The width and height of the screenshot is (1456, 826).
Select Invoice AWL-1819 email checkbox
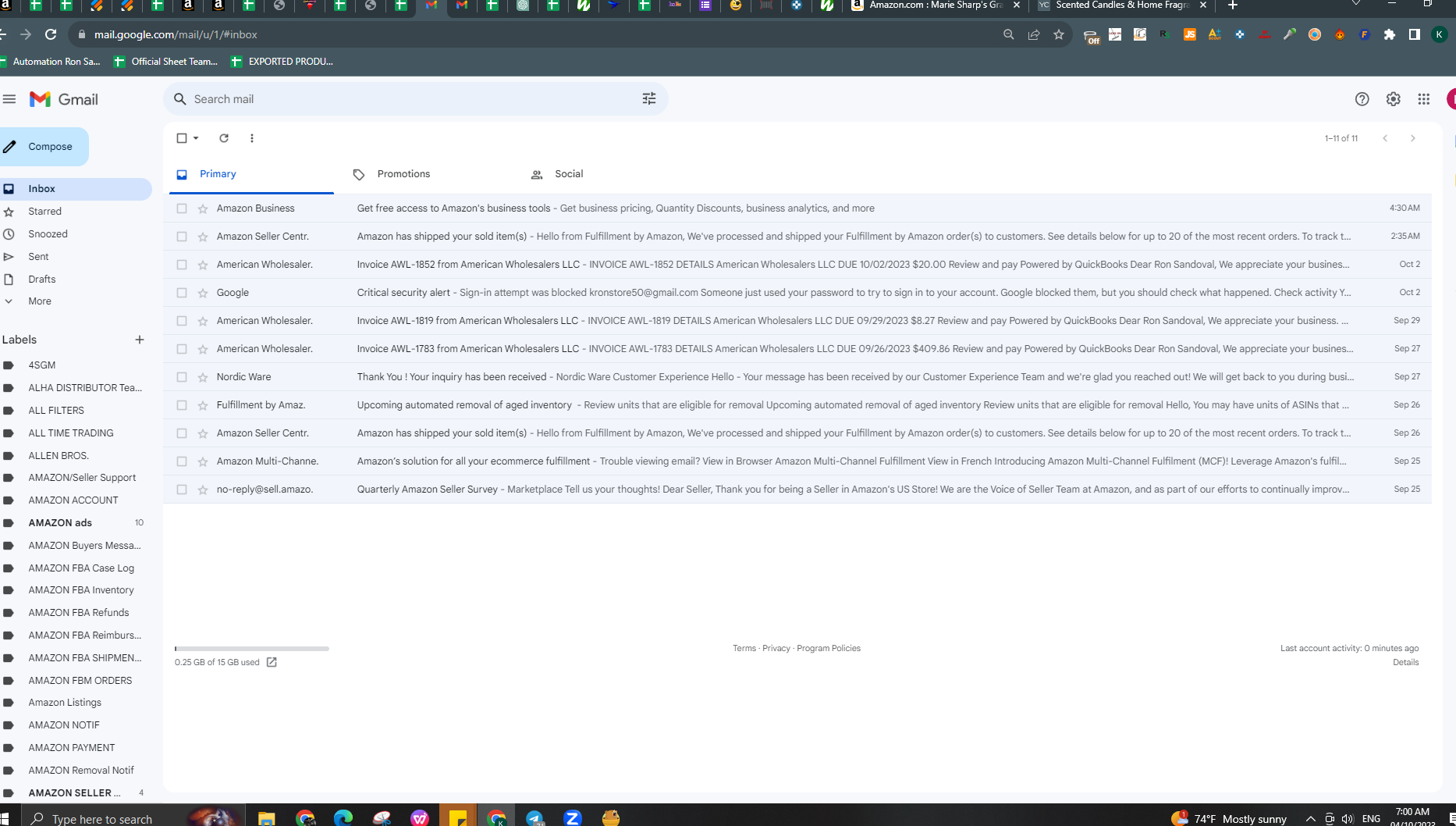coord(182,321)
